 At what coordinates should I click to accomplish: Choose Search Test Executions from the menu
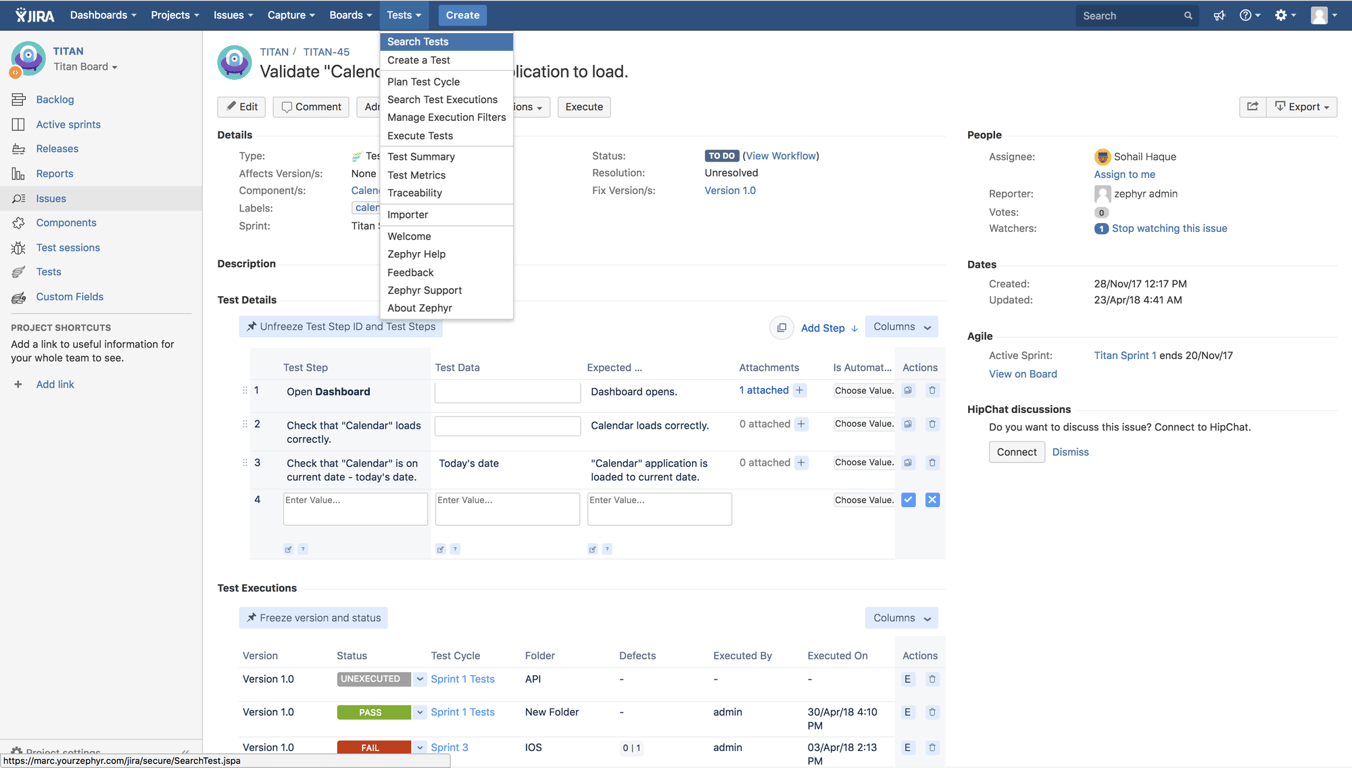[x=446, y=100]
